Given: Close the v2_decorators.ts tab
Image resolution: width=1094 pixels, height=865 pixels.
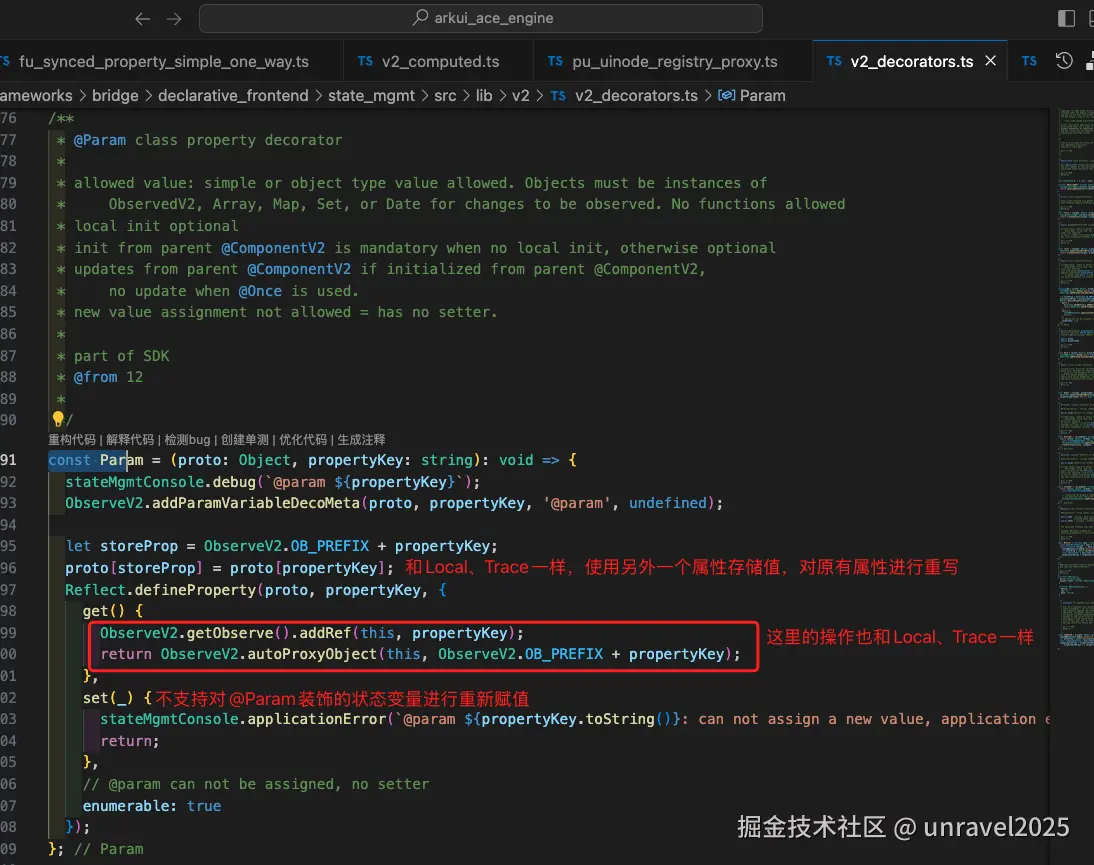Looking at the screenshot, I should point(990,61).
